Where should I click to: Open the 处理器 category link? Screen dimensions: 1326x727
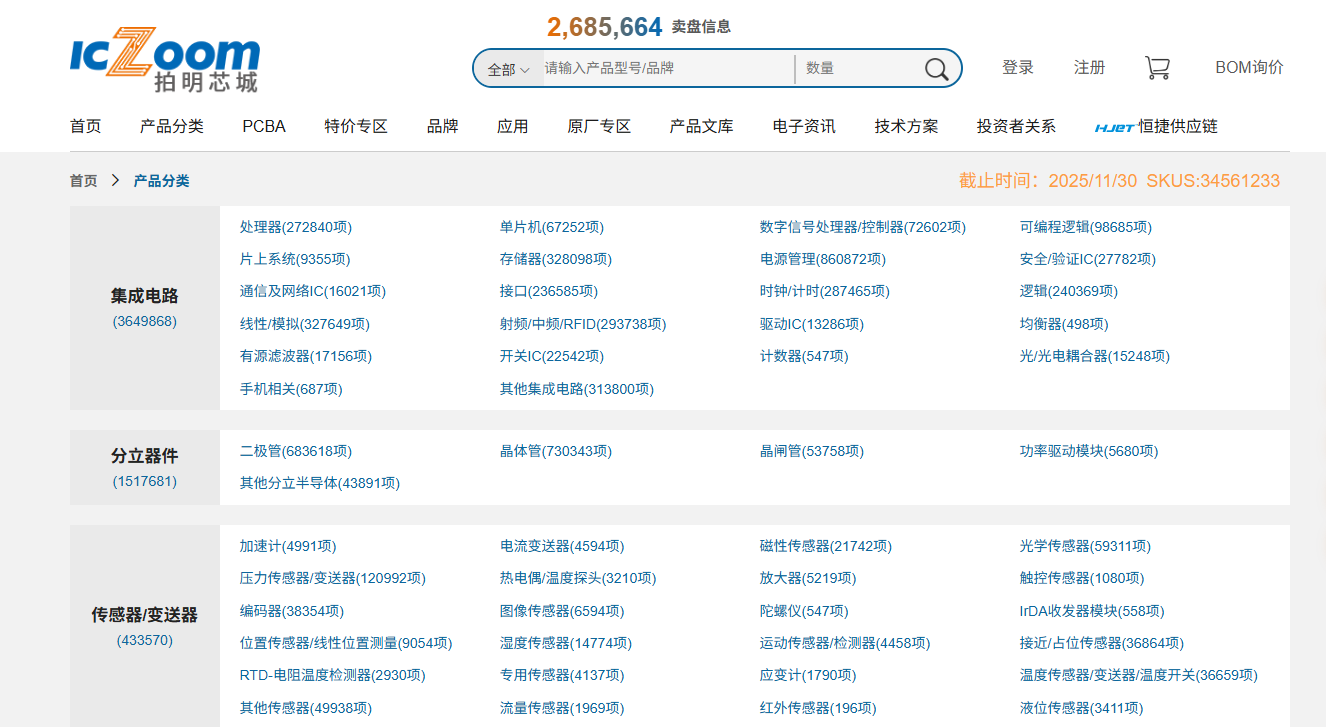[296, 227]
